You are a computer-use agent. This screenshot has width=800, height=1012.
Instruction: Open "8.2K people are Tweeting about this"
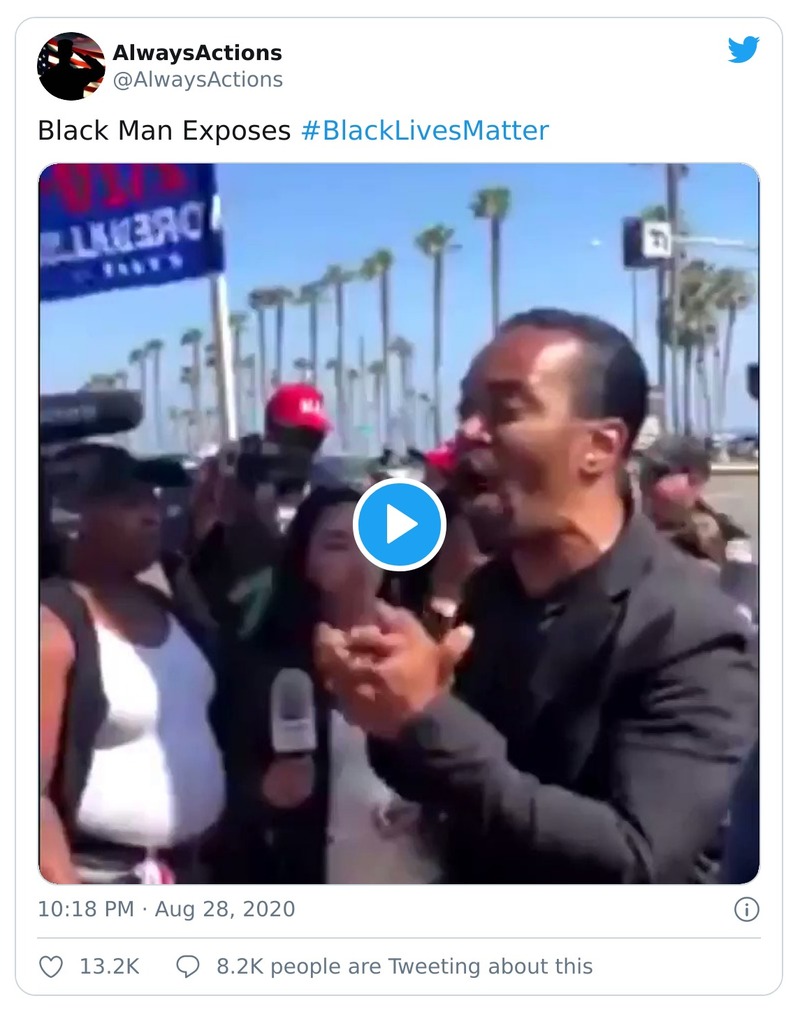[x=405, y=966]
